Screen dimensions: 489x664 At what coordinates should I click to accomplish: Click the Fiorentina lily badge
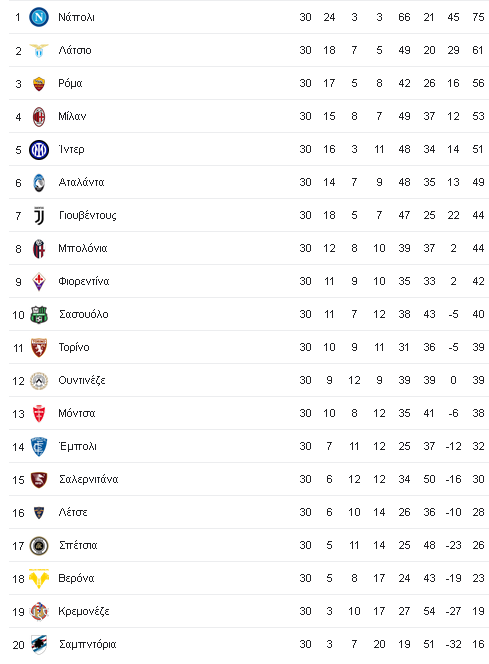pos(39,282)
